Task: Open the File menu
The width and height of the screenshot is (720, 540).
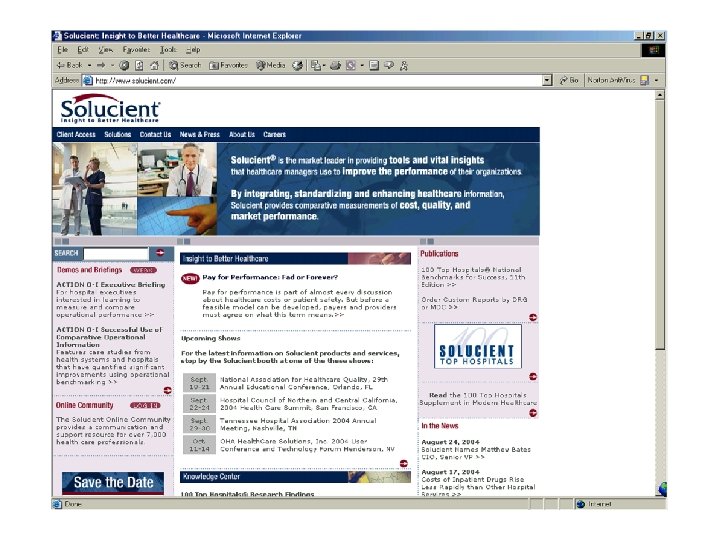Action: pyautogui.click(x=62, y=50)
